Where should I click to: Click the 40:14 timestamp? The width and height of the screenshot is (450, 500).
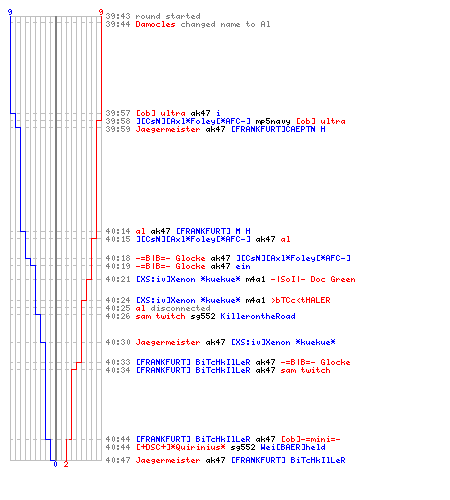tap(118, 231)
